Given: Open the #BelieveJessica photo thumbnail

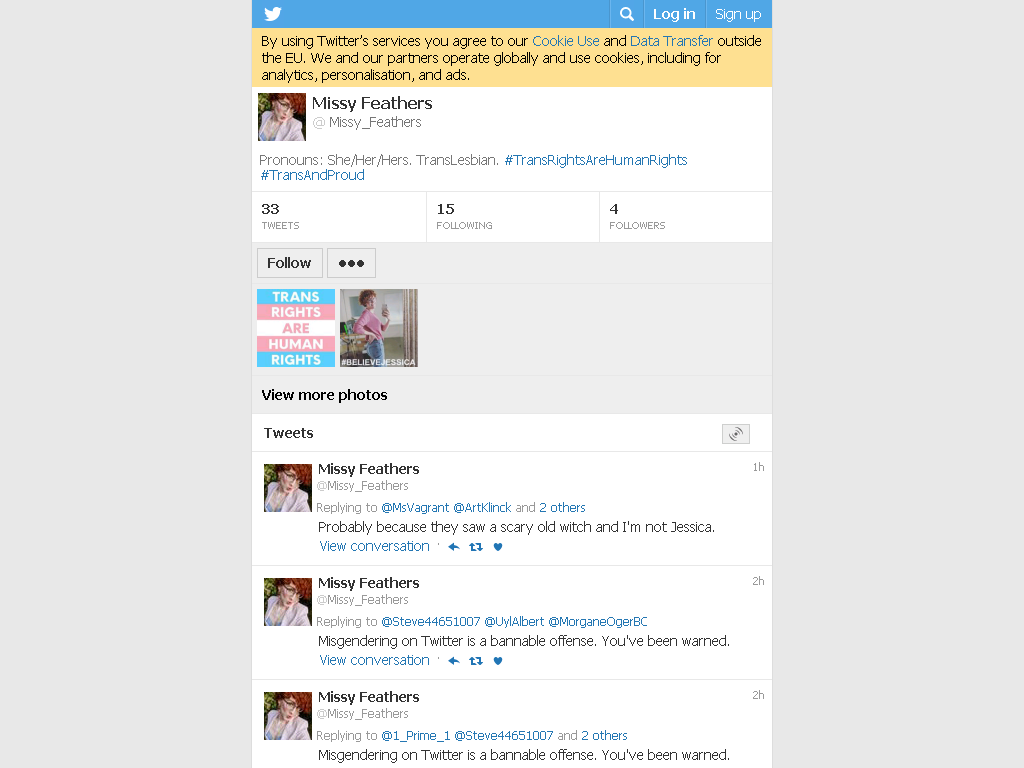Looking at the screenshot, I should click(x=379, y=328).
